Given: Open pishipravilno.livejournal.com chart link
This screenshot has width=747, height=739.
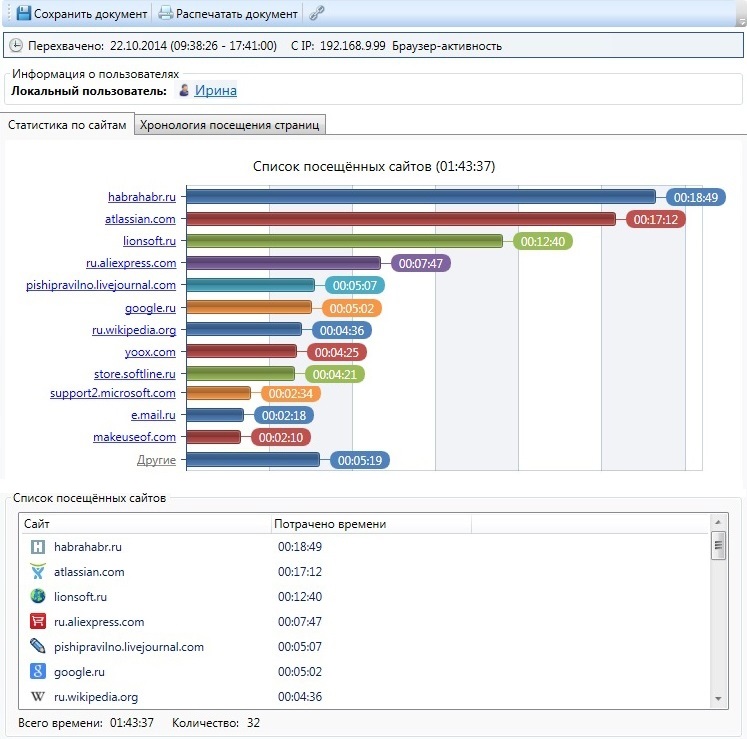Looking at the screenshot, I should (101, 285).
